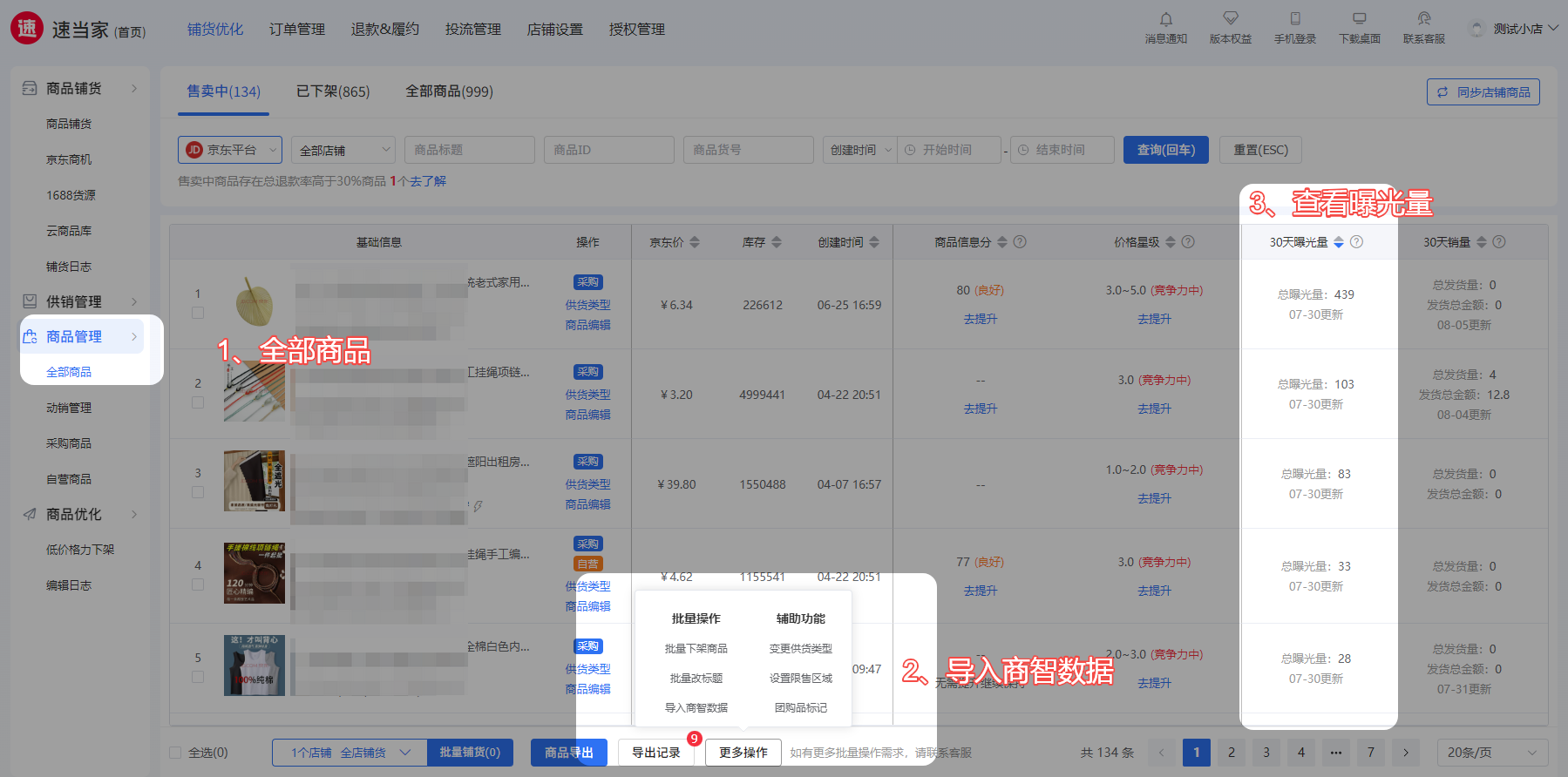The image size is (1568, 777).
Task: Toggle the 全选(0) select-all checkbox
Action: (x=175, y=753)
